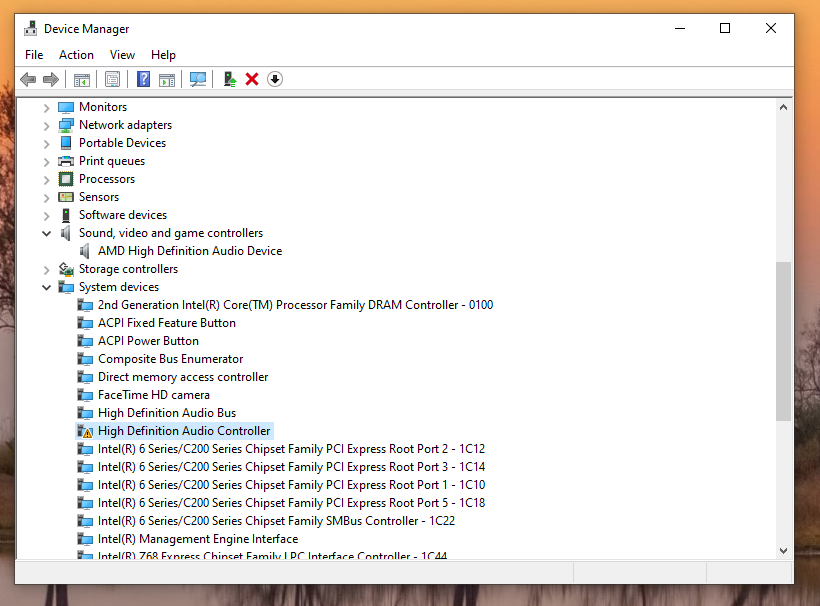Screen dimensions: 820x606
Task: Expand the Network adapters category
Action: point(47,125)
